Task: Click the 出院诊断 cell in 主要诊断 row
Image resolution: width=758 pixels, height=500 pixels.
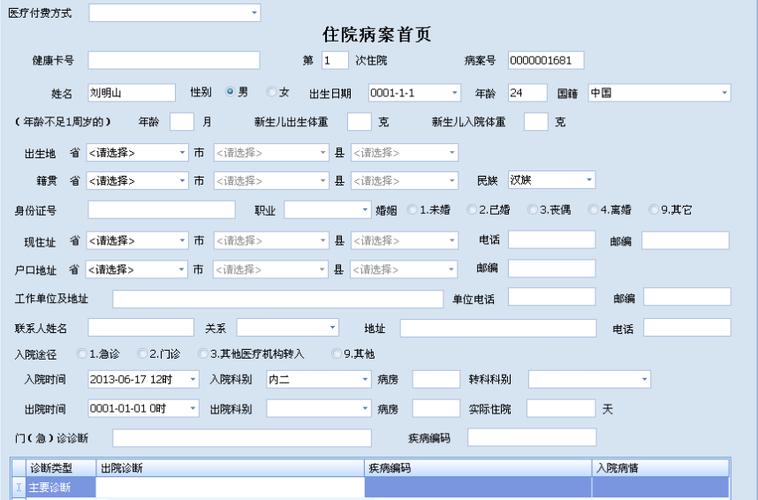Action: (x=230, y=487)
